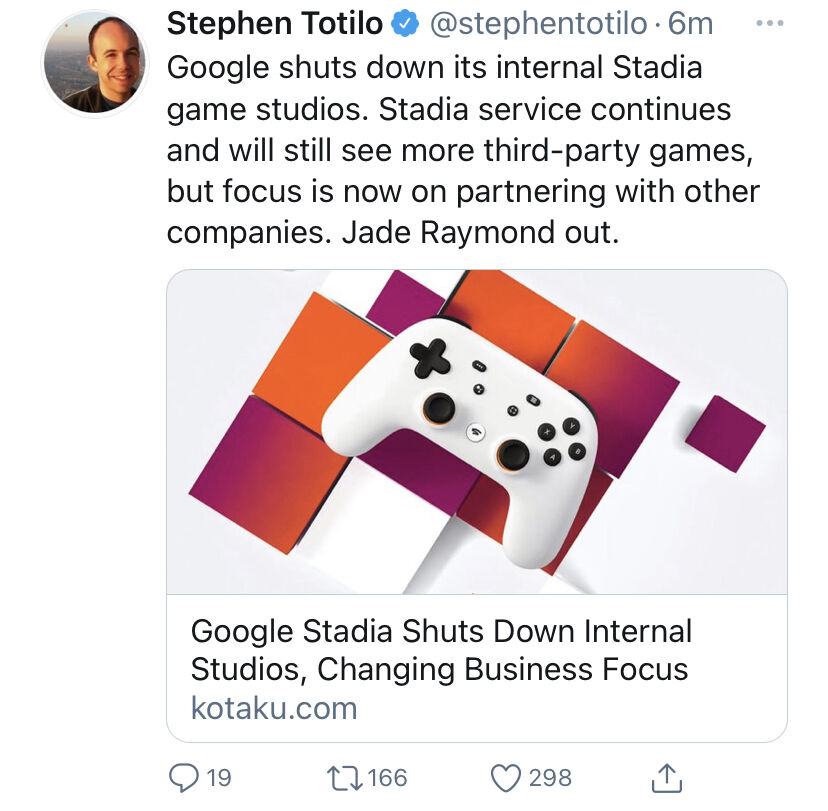Visit the kotaku.com domain link

coord(274,708)
